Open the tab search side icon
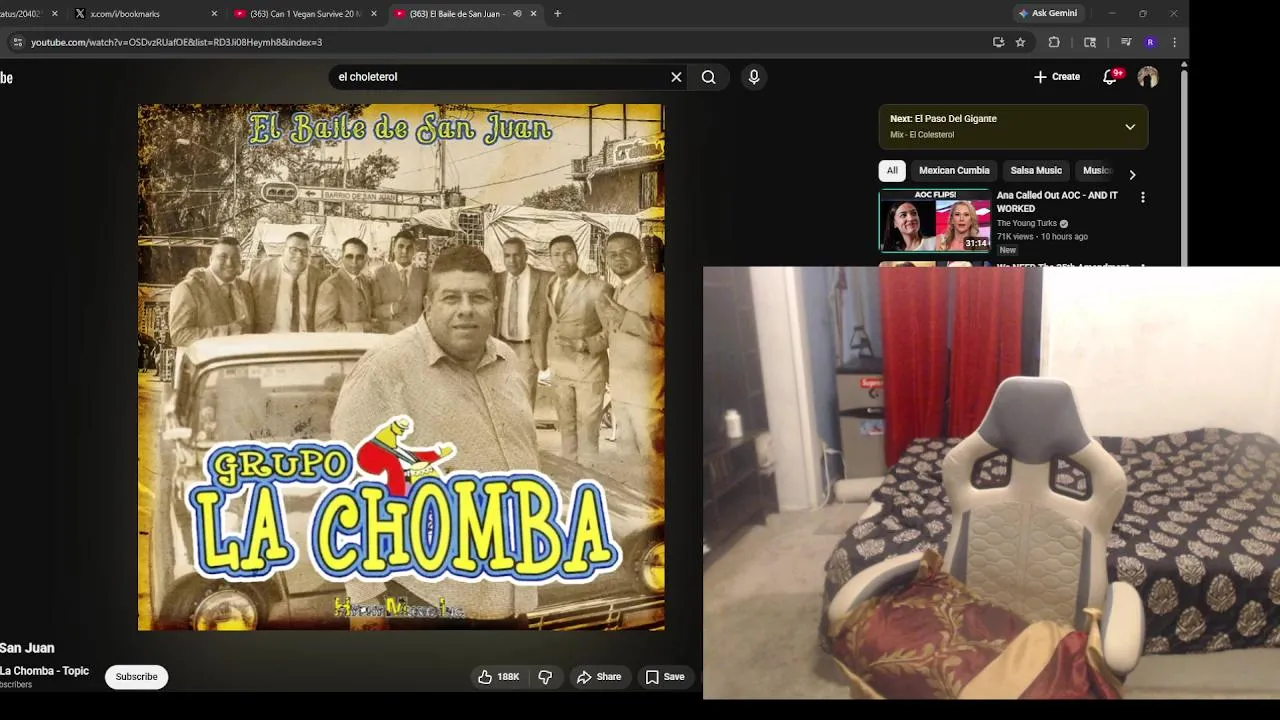Screen dimensions: 1280x720 click(x=1090, y=42)
